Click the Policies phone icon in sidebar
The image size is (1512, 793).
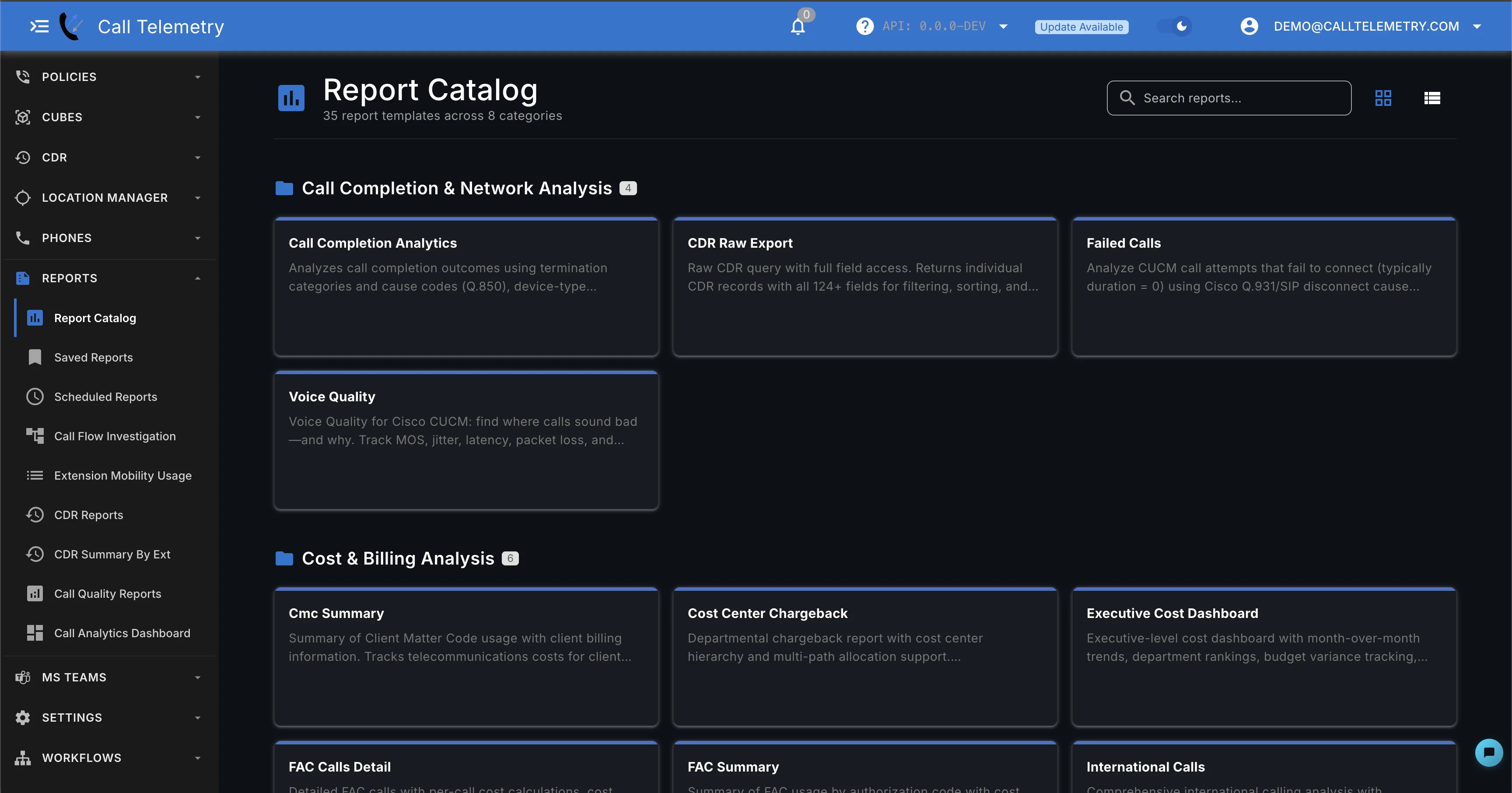point(23,77)
